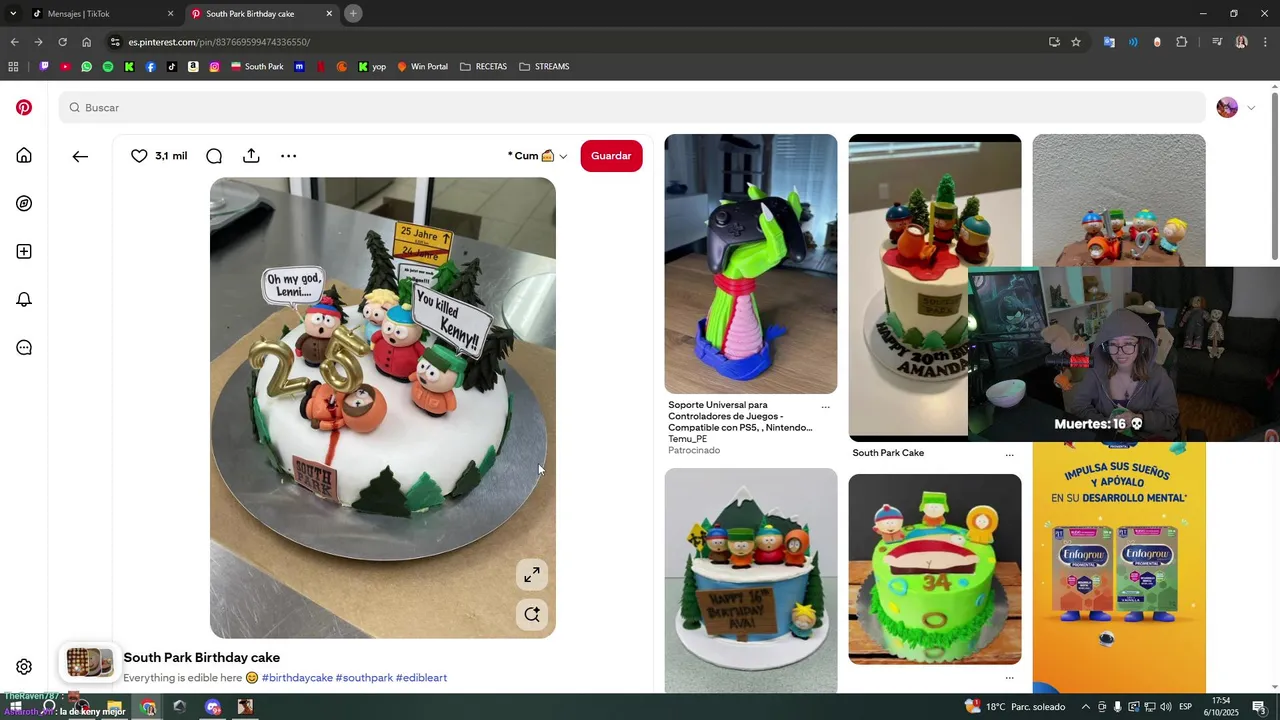Open Twitch bookmark
Screen dimensions: 1280x720
tap(44, 67)
